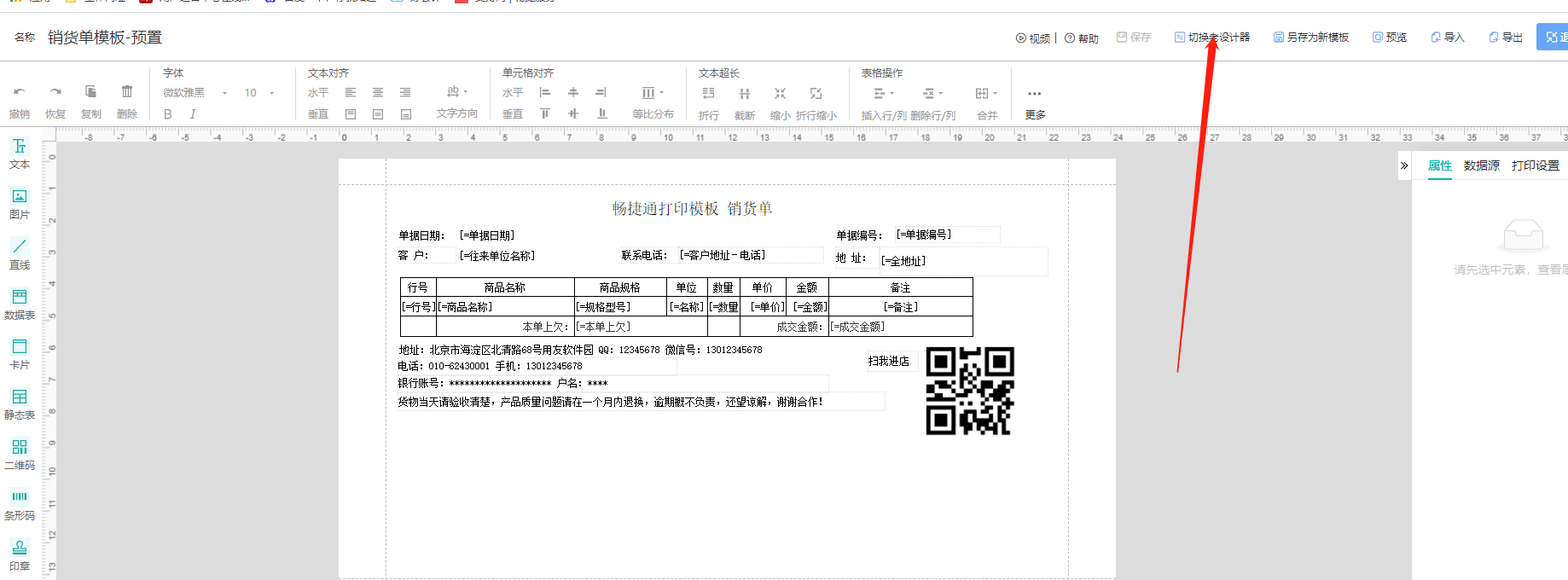Select the 直线 line tool
Screen dimensions: 1568x580
point(20,254)
